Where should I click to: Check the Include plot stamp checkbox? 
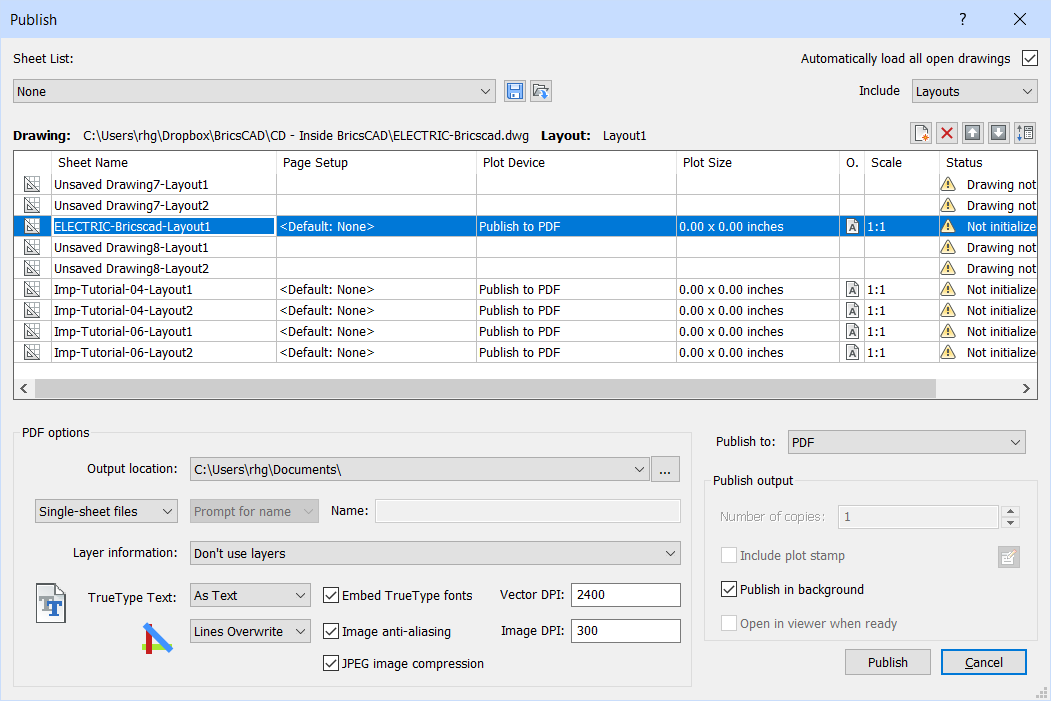(x=729, y=556)
